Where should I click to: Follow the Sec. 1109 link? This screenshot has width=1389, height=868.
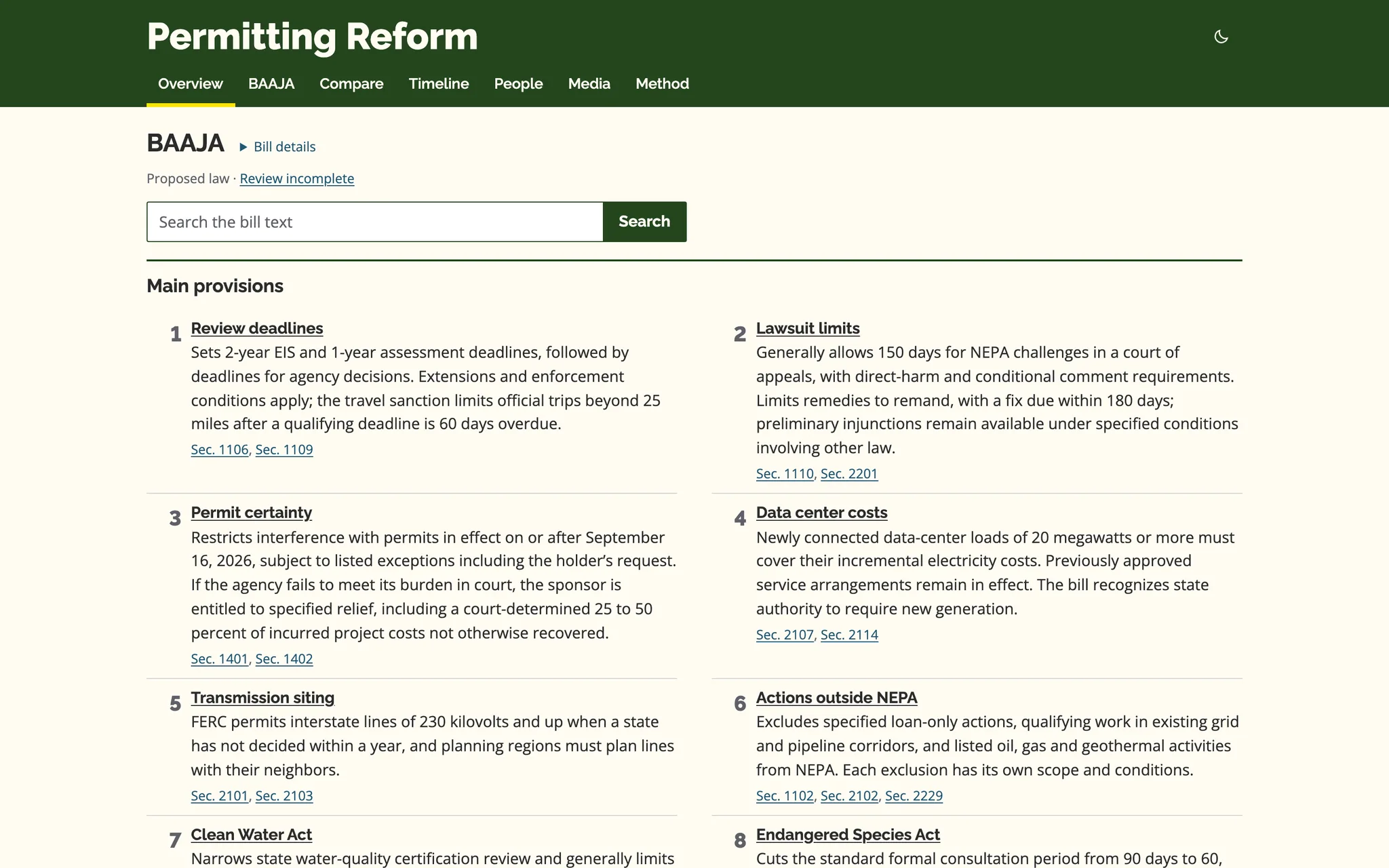click(x=284, y=450)
